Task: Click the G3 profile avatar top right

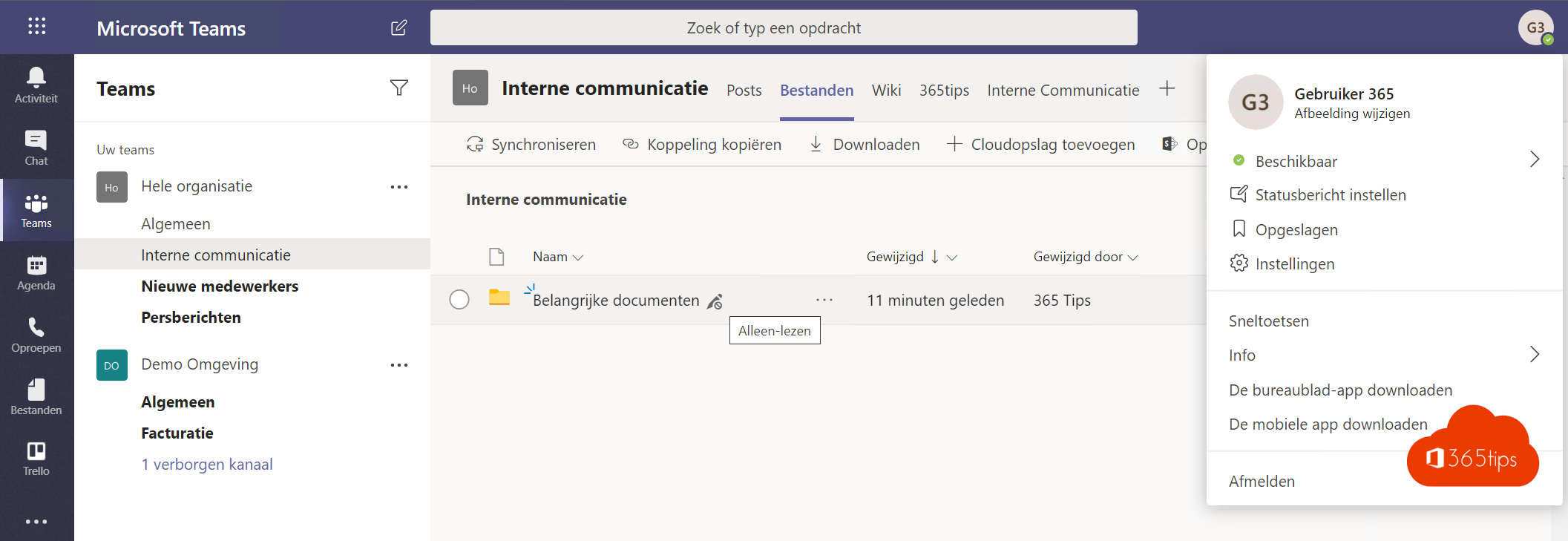Action: point(1535,28)
